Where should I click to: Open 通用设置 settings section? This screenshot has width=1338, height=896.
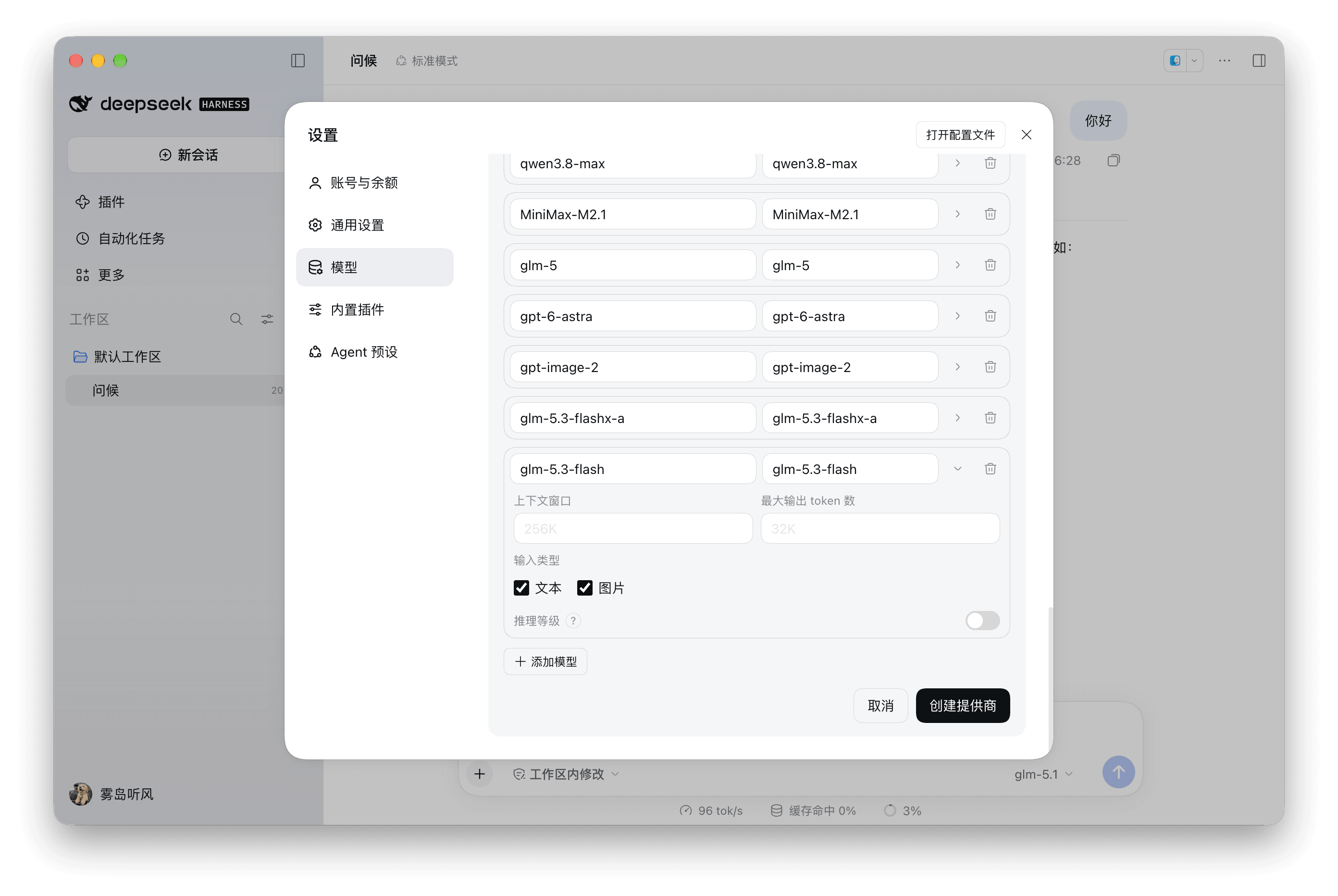click(374, 224)
